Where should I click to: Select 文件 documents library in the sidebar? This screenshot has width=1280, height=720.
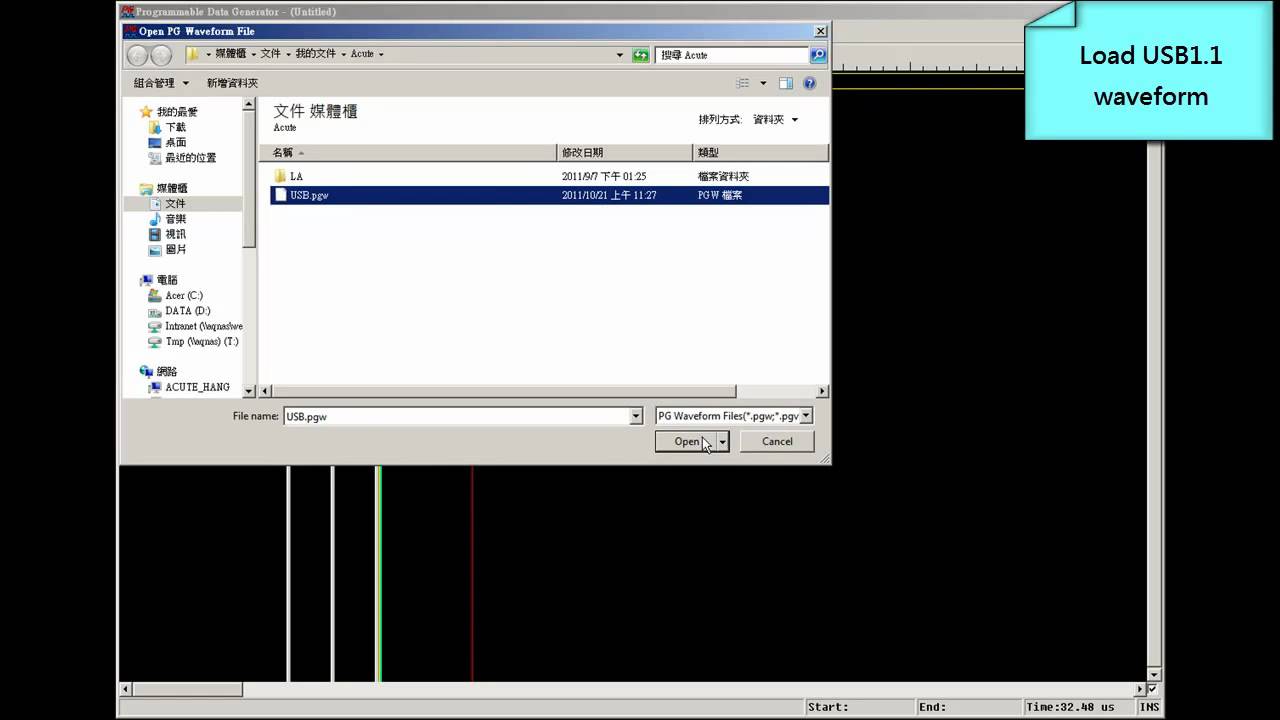click(167, 203)
